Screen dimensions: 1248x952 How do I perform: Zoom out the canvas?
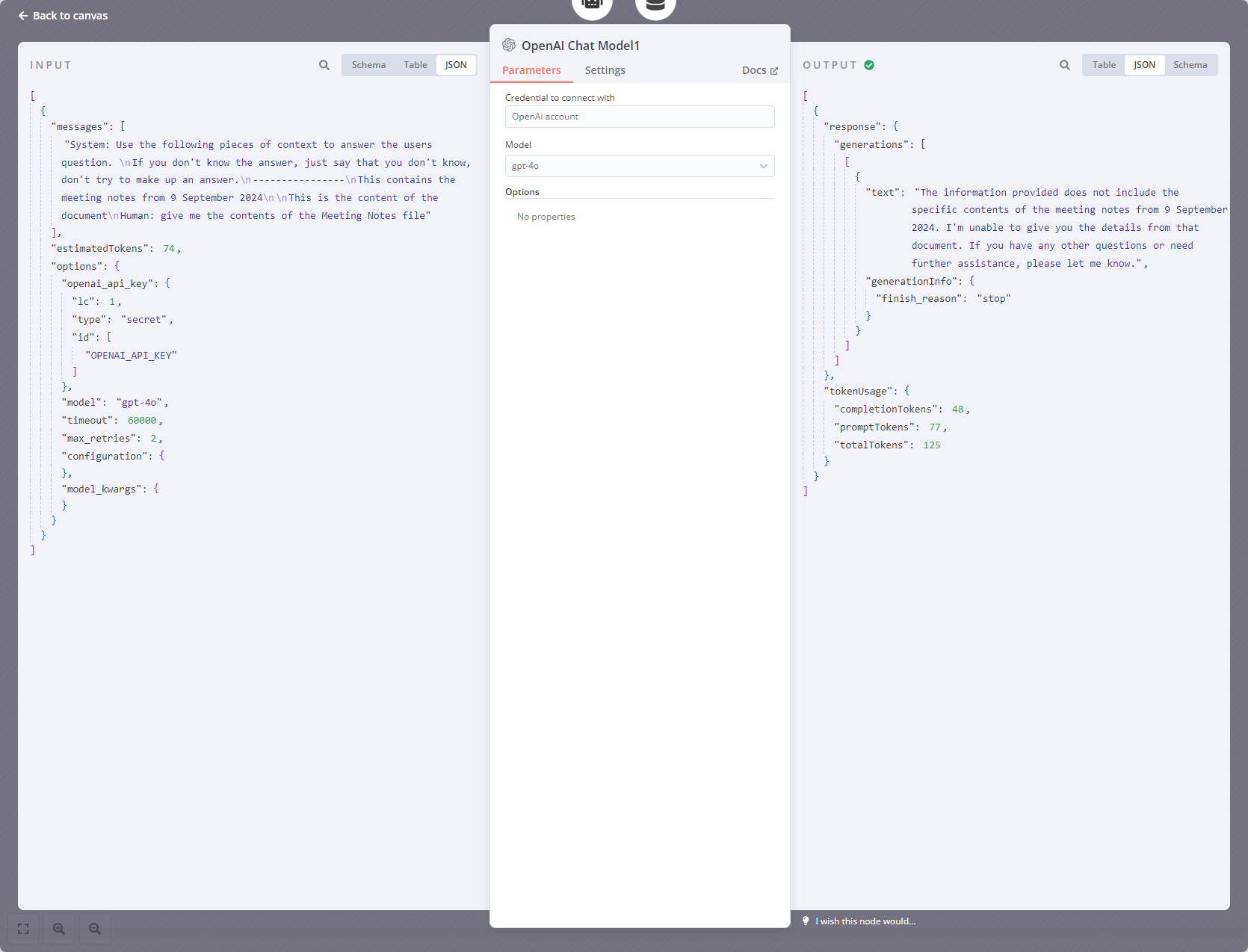95,929
